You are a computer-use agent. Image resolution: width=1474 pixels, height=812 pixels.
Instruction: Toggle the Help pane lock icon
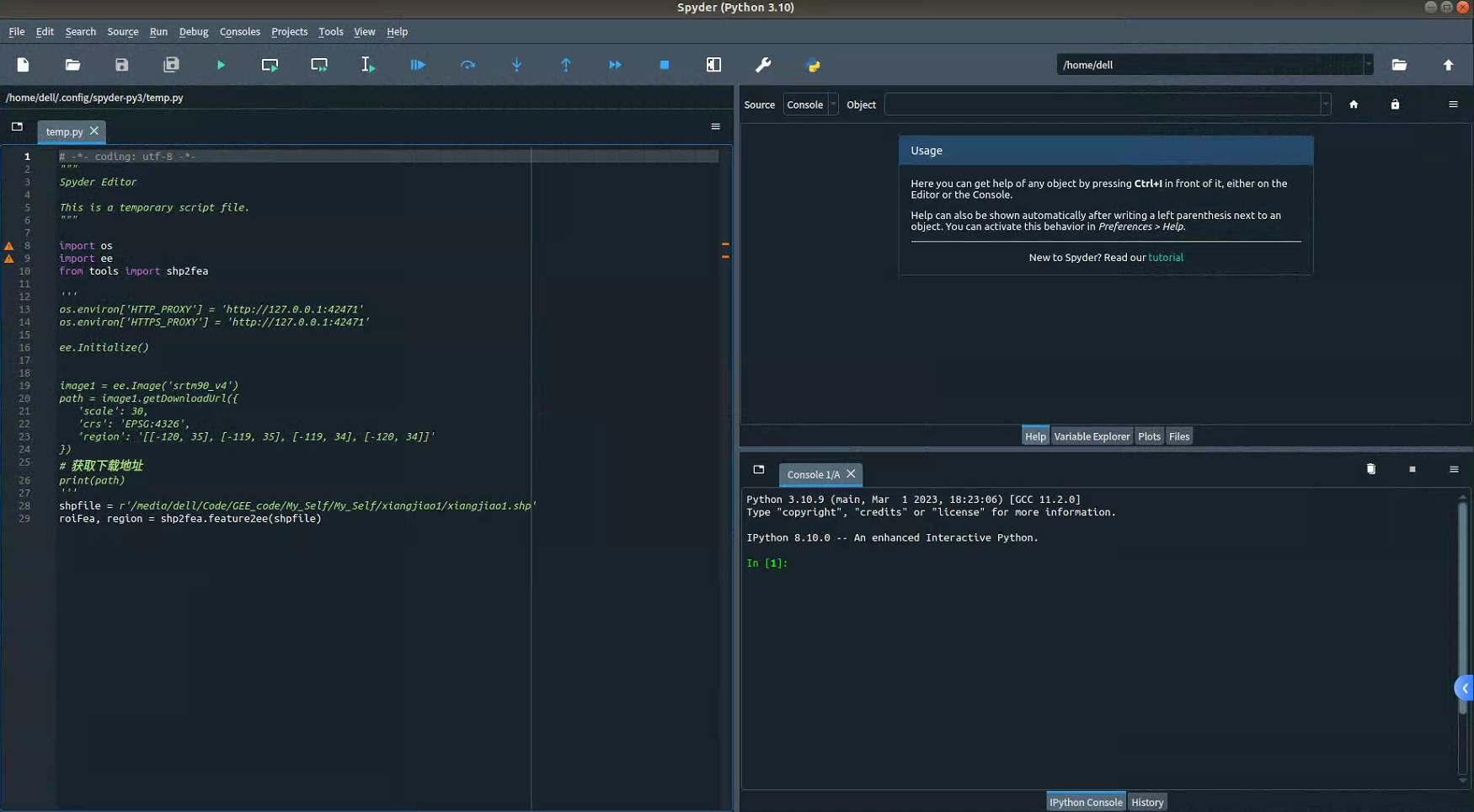tap(1395, 104)
